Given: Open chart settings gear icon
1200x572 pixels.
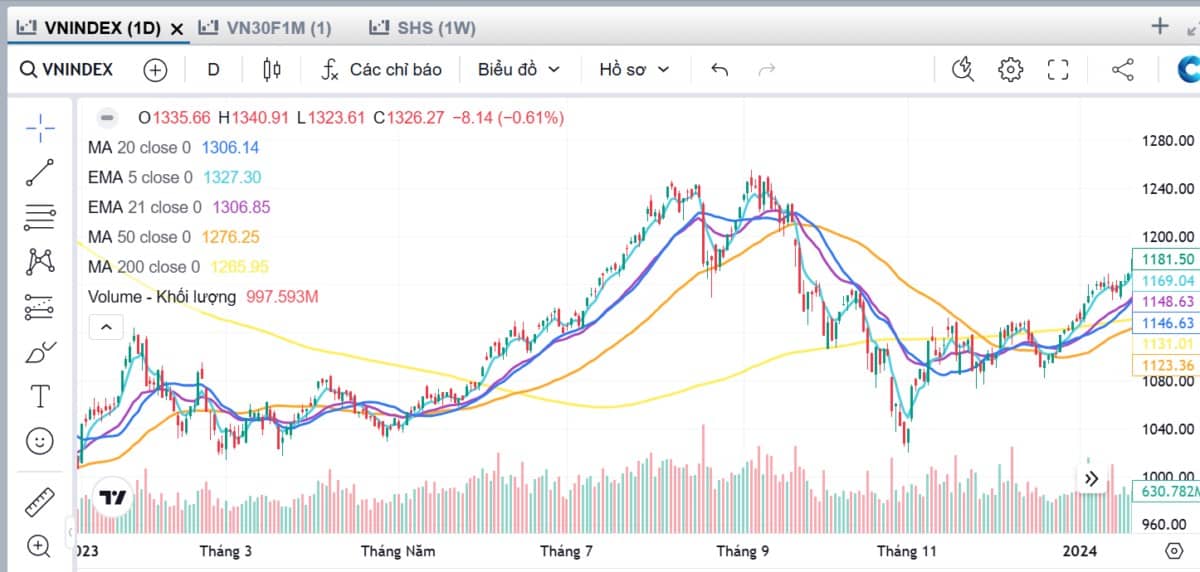Looking at the screenshot, I should pyautogui.click(x=1011, y=70).
